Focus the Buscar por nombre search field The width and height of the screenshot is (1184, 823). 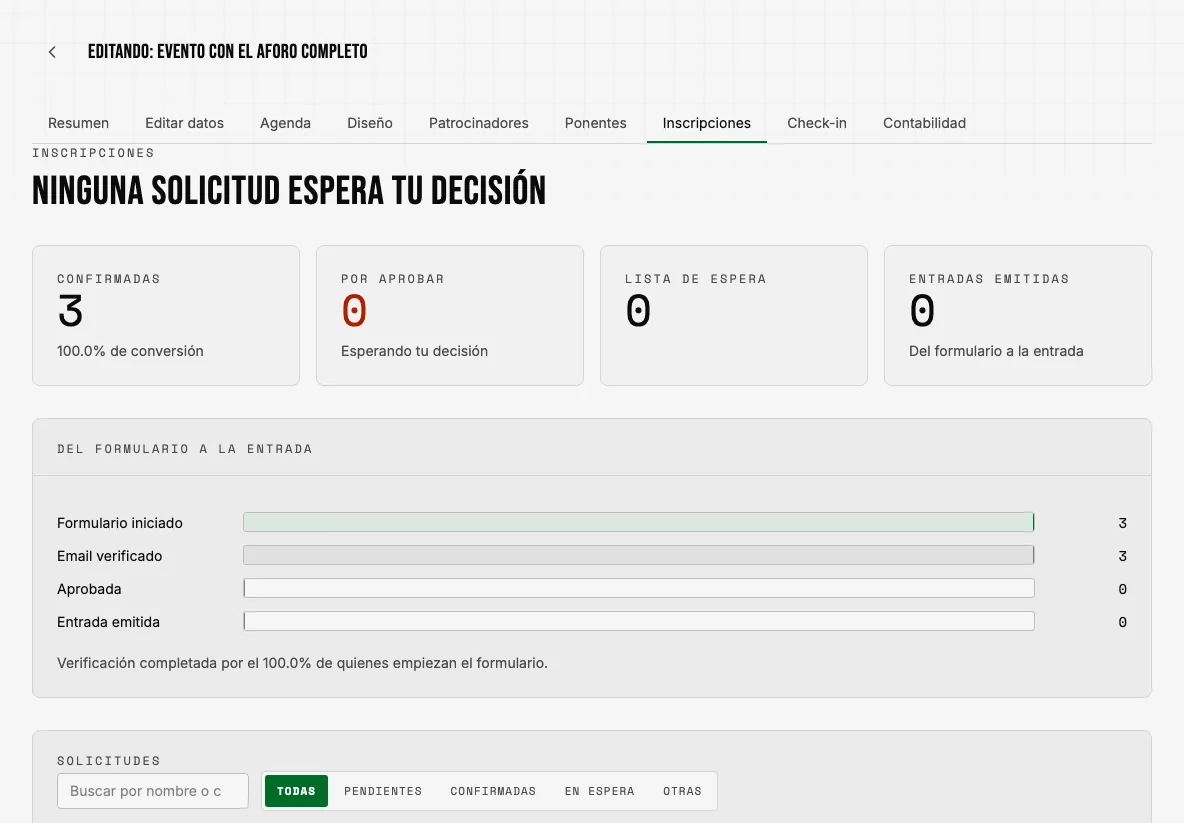coord(153,791)
